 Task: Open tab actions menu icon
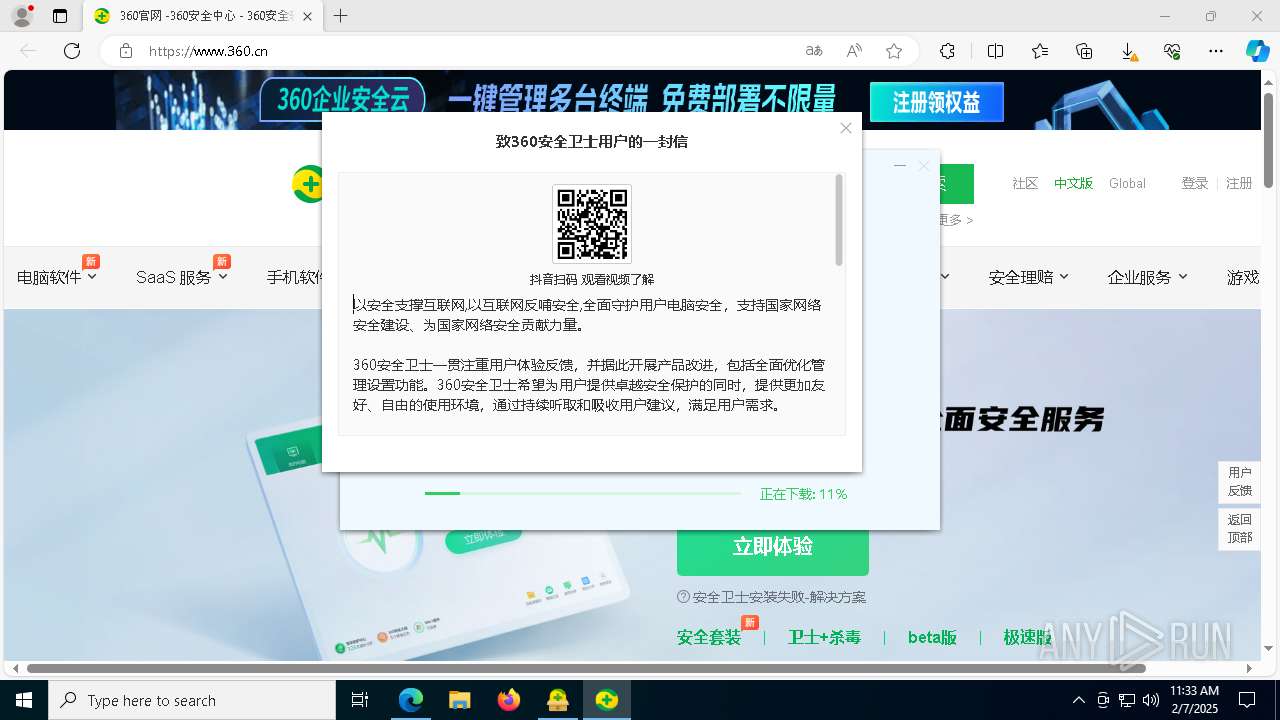click(x=60, y=16)
